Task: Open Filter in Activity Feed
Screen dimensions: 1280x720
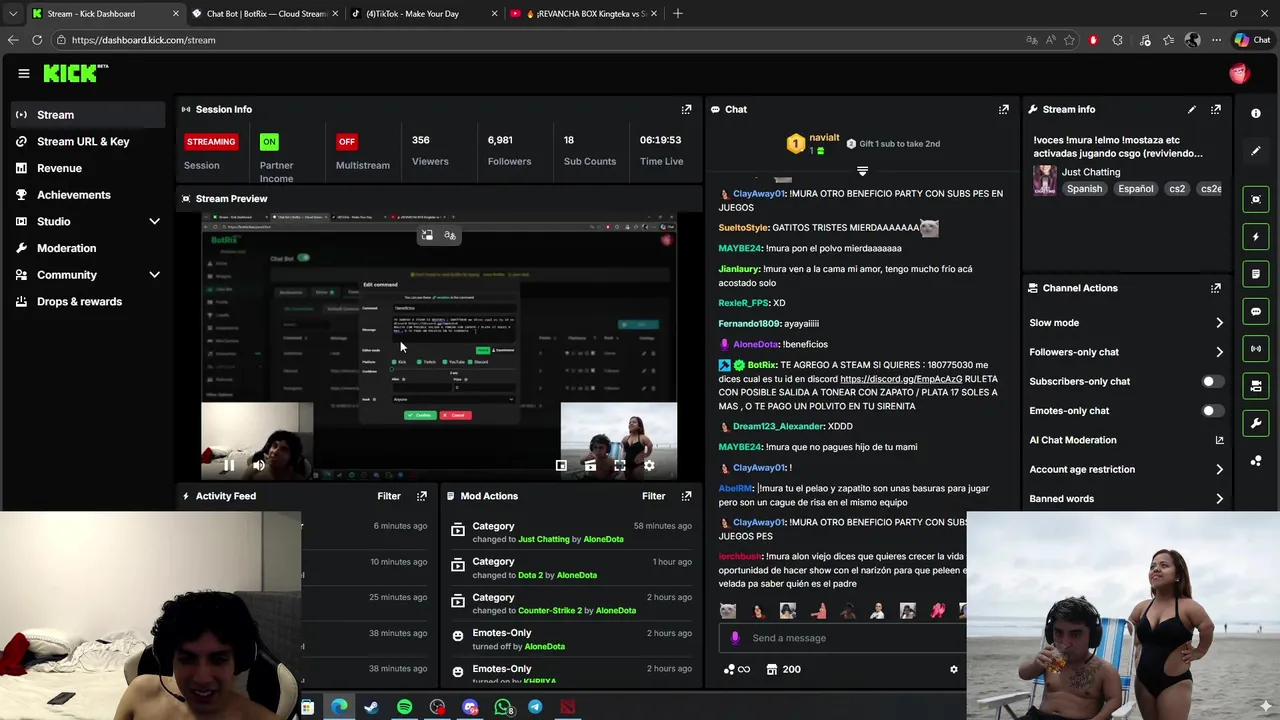Action: click(x=389, y=496)
